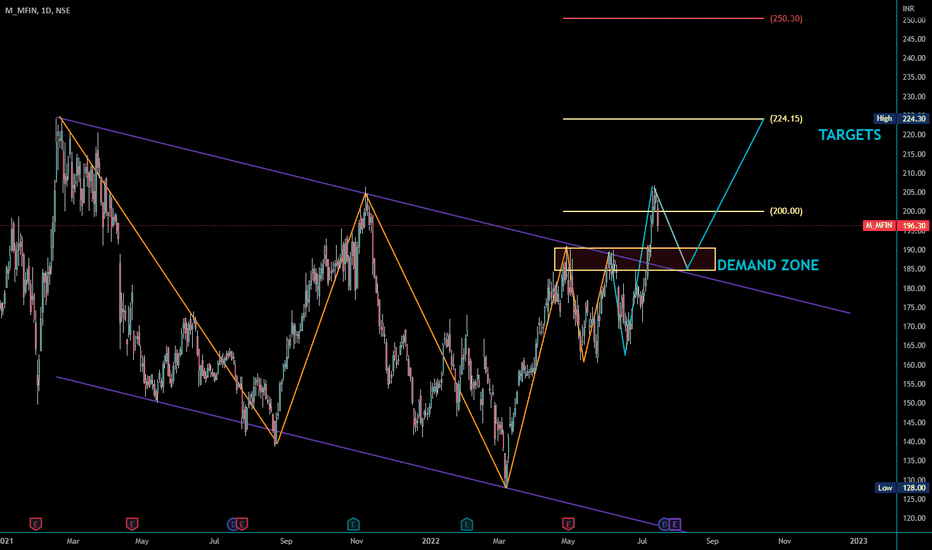
Task: Open the red earnings marker near May 2022
Action: click(568, 524)
